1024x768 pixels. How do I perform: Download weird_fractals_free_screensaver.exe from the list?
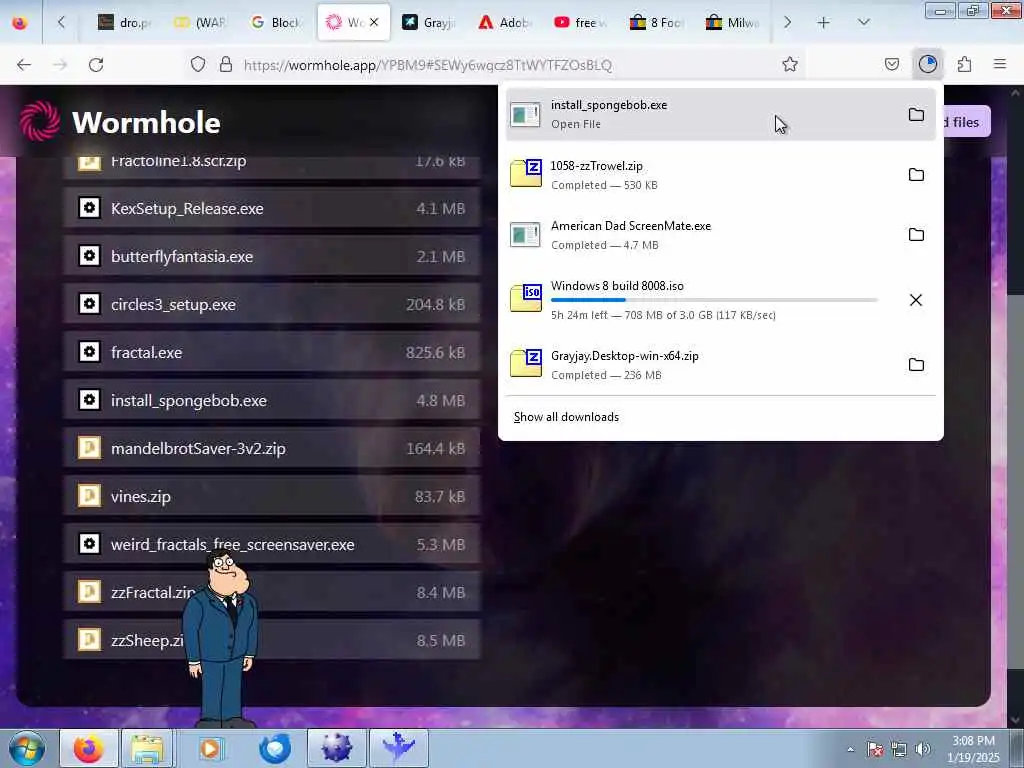(272, 544)
